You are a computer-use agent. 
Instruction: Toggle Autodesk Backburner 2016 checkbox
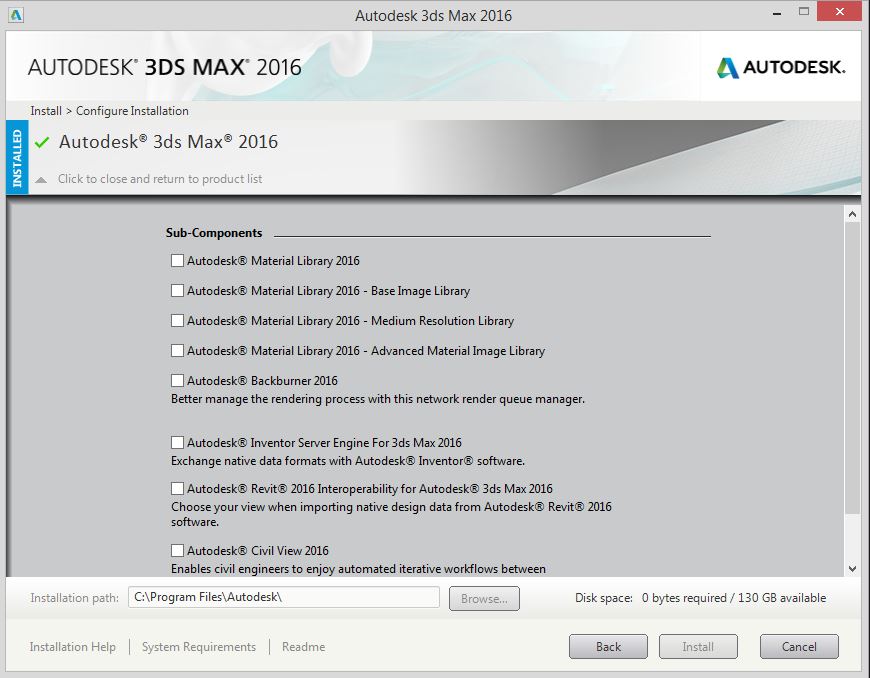177,381
